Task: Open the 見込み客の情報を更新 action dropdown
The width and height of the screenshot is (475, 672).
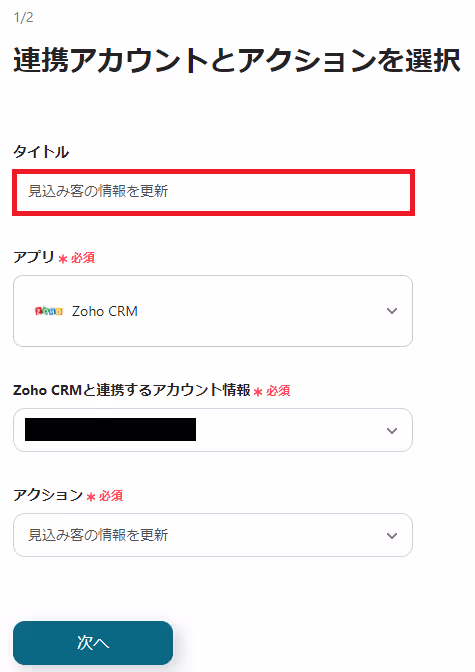Action: 213,535
